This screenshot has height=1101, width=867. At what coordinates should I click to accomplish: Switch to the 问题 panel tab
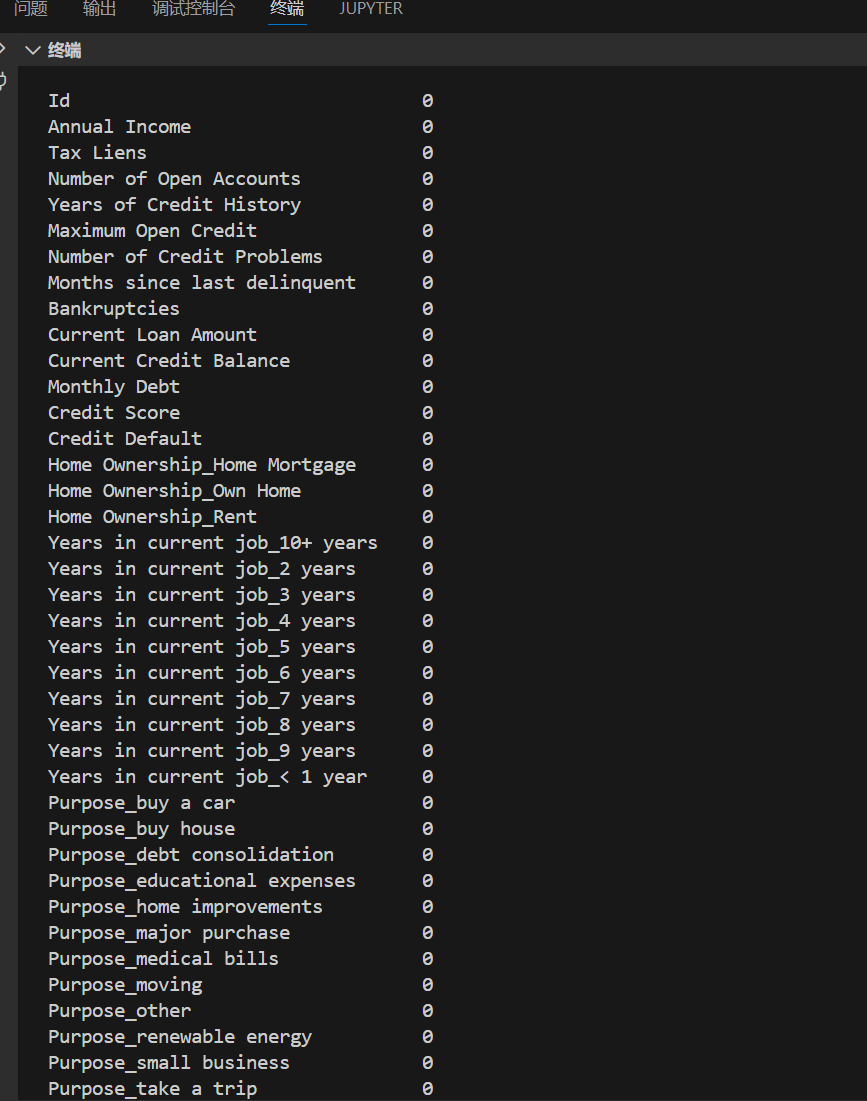coord(31,9)
